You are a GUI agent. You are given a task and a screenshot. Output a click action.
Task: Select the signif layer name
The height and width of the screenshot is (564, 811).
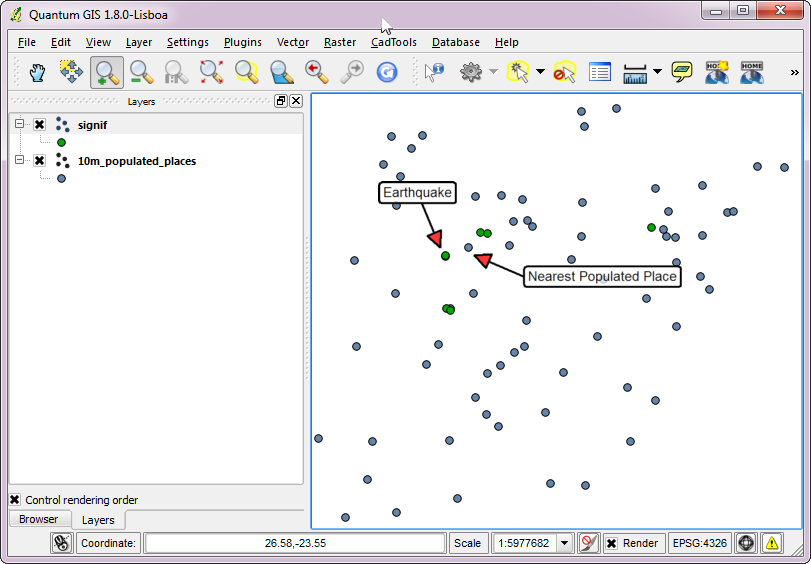pos(93,125)
